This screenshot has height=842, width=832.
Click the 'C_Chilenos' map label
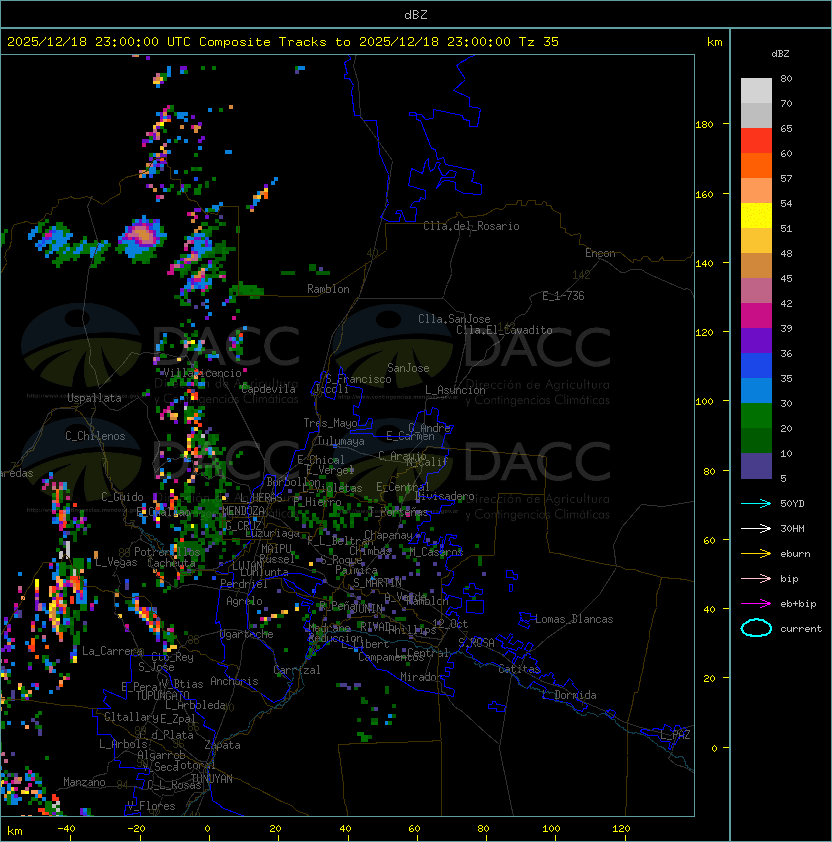tap(95, 436)
